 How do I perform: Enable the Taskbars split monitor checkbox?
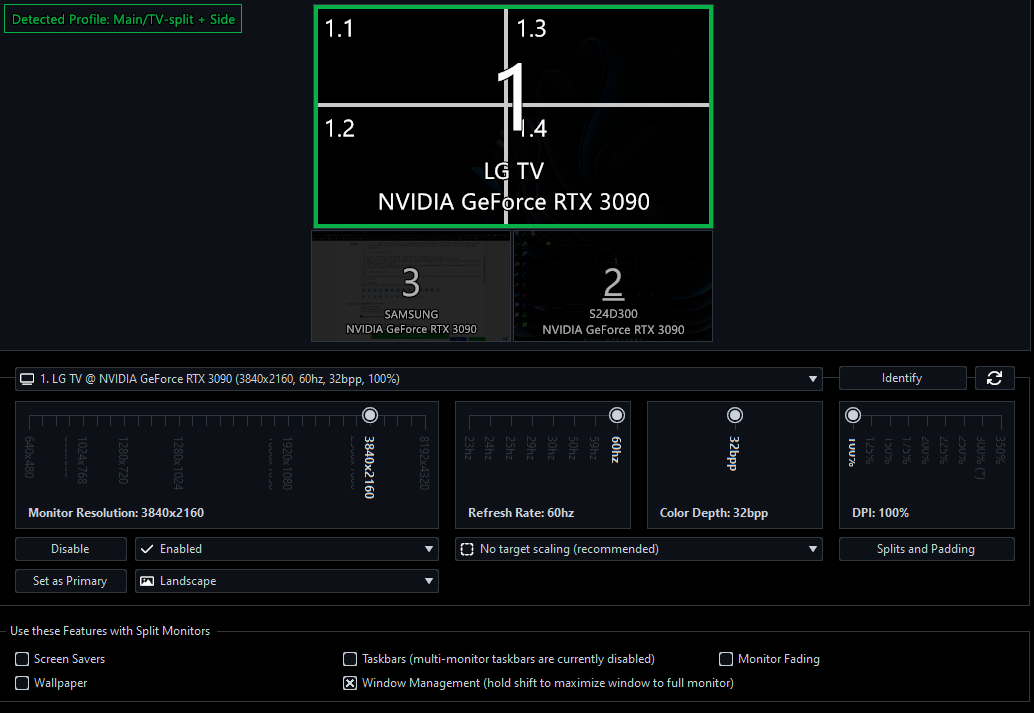pos(350,659)
